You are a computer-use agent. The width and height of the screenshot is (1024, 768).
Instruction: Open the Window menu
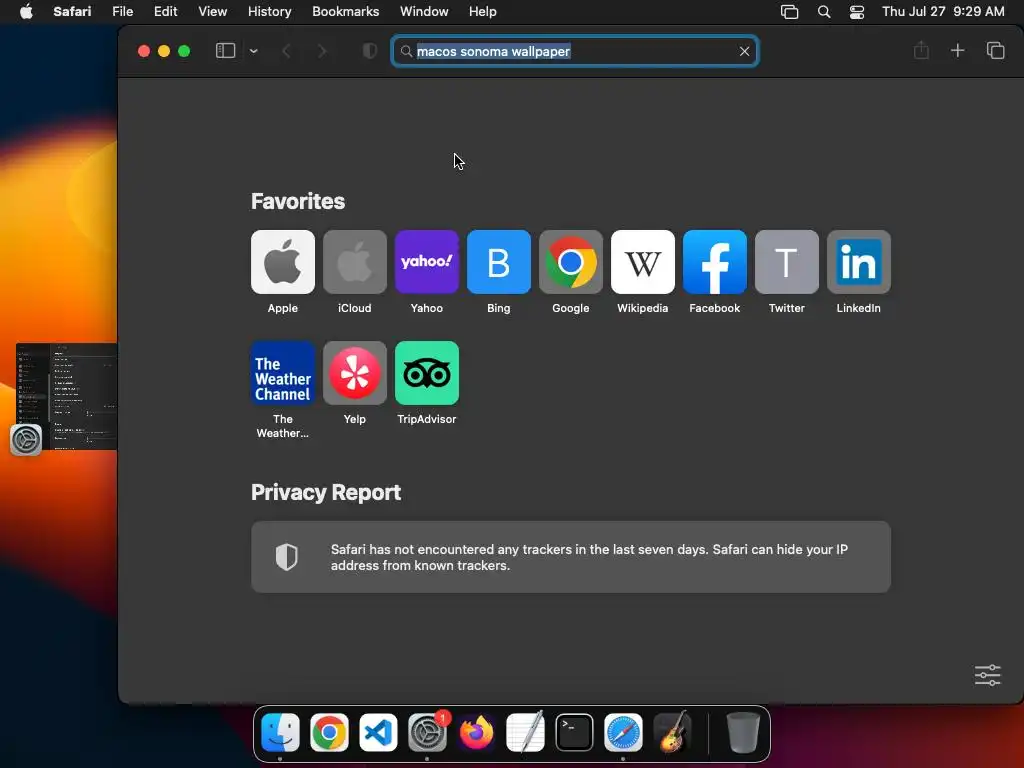coord(424,12)
